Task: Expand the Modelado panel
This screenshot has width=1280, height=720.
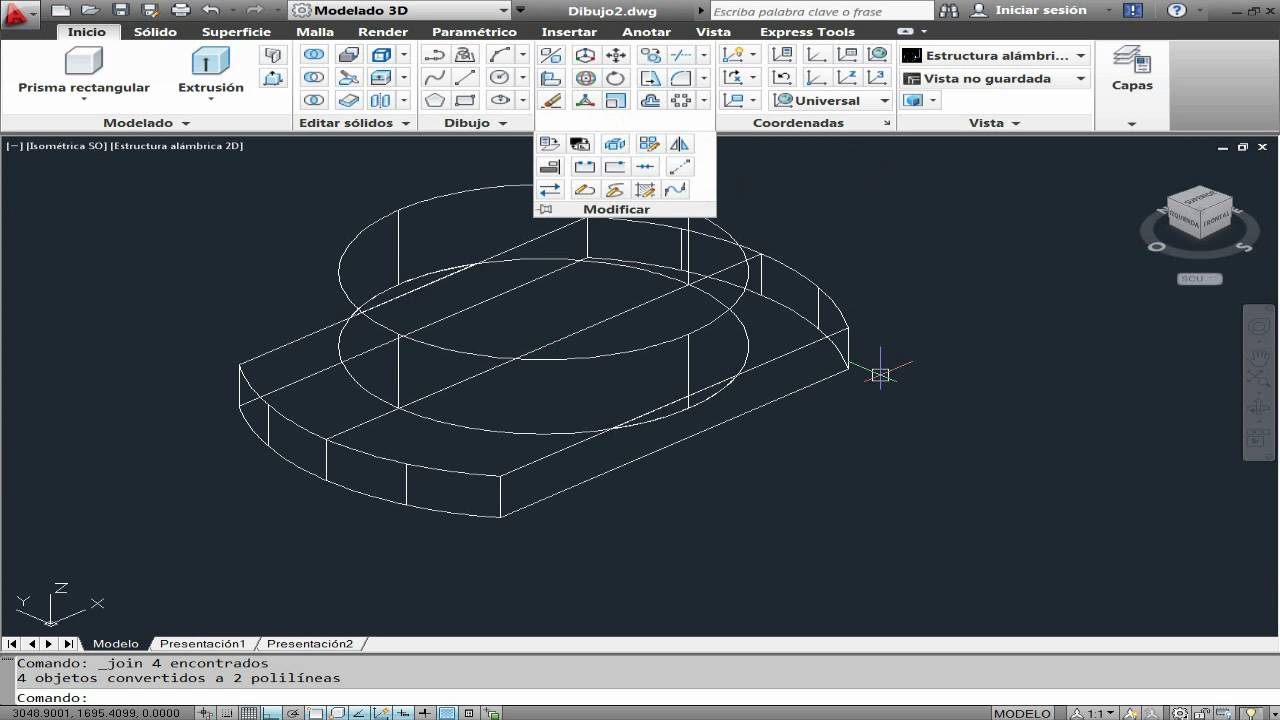Action: tap(146, 123)
